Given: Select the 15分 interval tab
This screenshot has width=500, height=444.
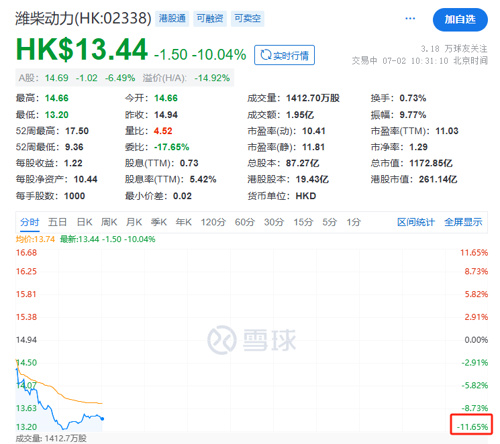Looking at the screenshot, I should 303,222.
